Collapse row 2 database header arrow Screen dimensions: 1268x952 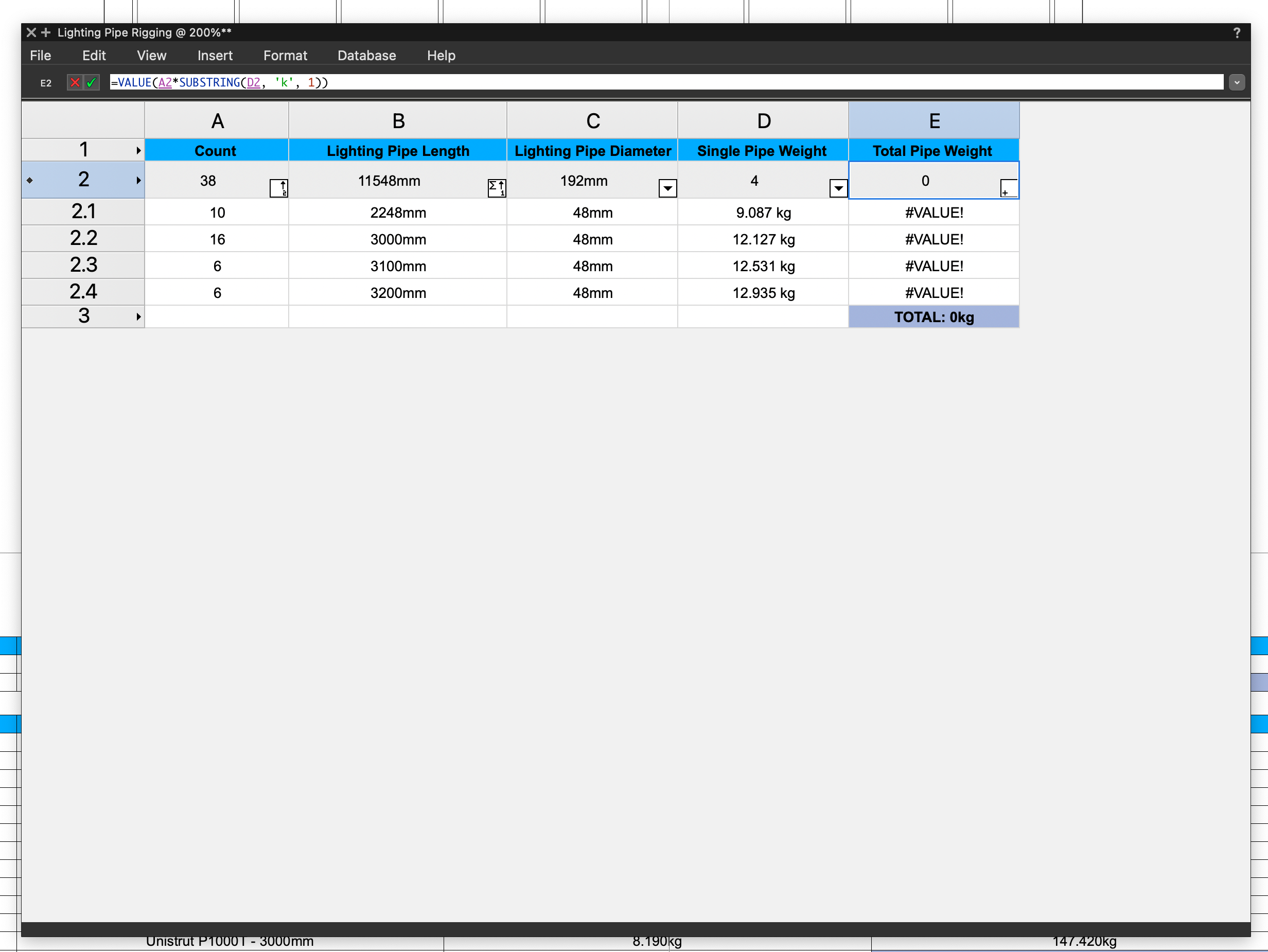(x=138, y=181)
